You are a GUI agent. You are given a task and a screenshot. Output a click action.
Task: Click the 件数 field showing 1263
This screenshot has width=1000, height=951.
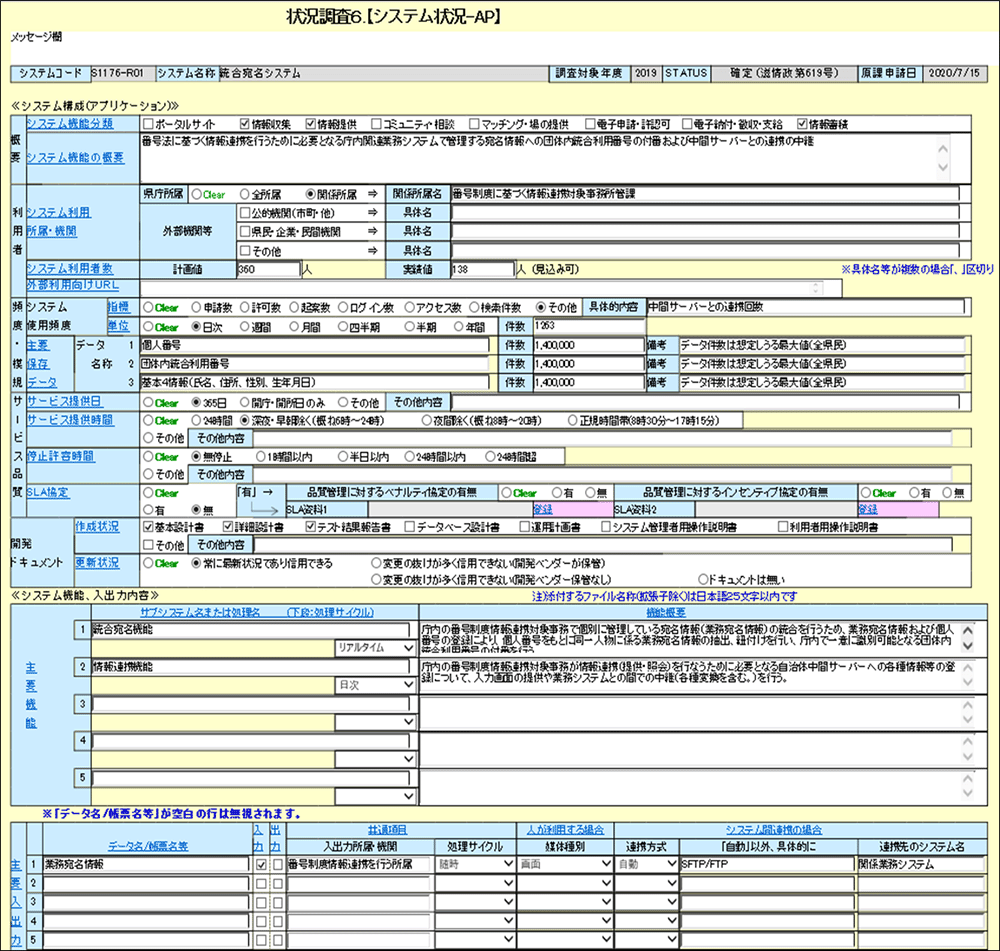[x=589, y=327]
